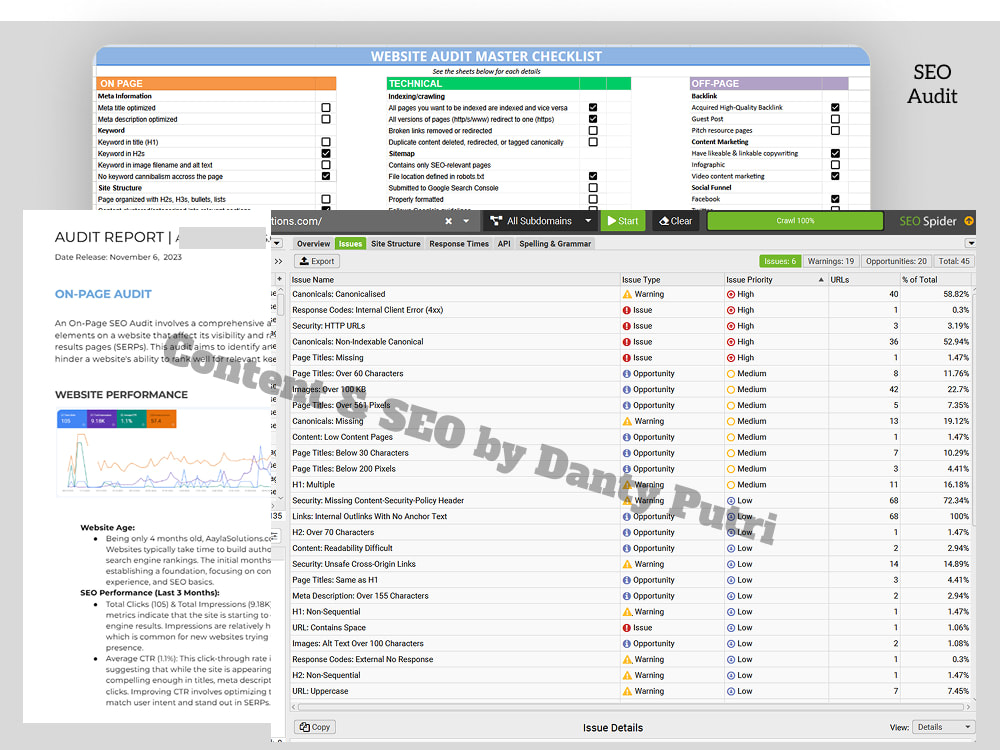Filter by the Issues: 6 button
This screenshot has width=1000, height=750.
[x=779, y=261]
